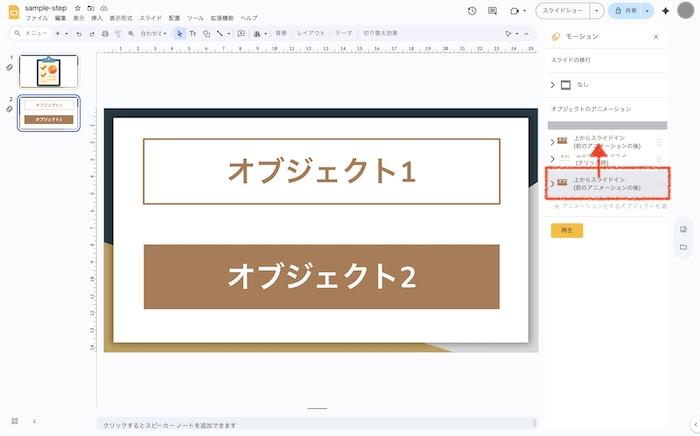The image size is (700, 436).
Task: Expand the highlighted last スライドイン animation
Action: [552, 183]
